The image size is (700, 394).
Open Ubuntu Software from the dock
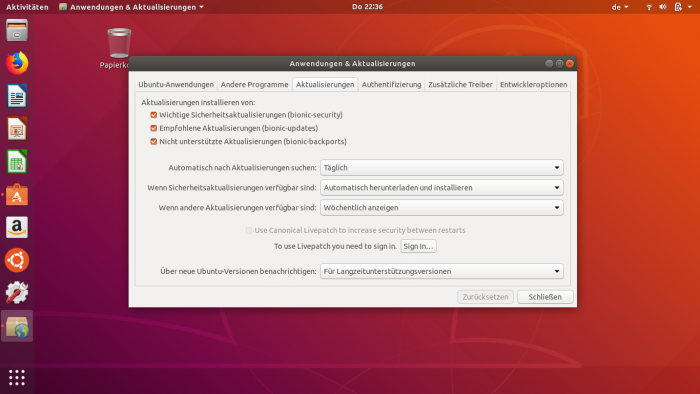[x=17, y=195]
